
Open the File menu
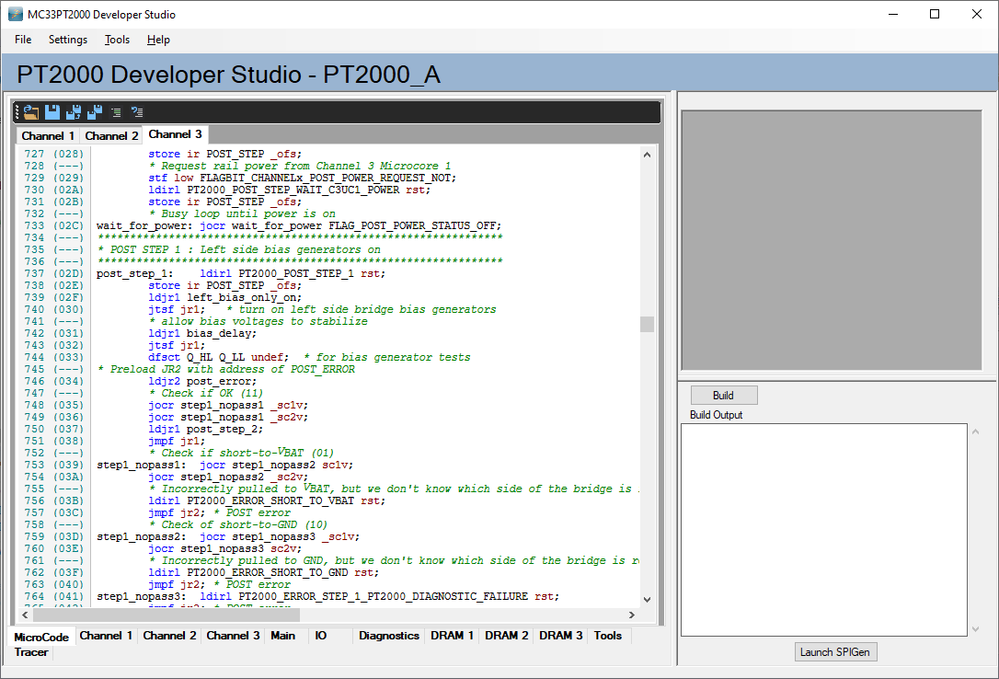[23, 39]
